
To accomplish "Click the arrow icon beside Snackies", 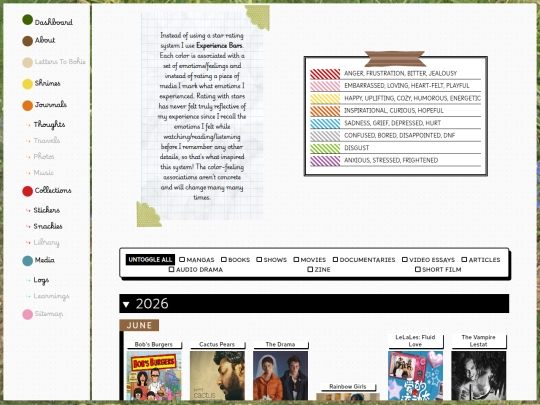I will (x=28, y=226).
